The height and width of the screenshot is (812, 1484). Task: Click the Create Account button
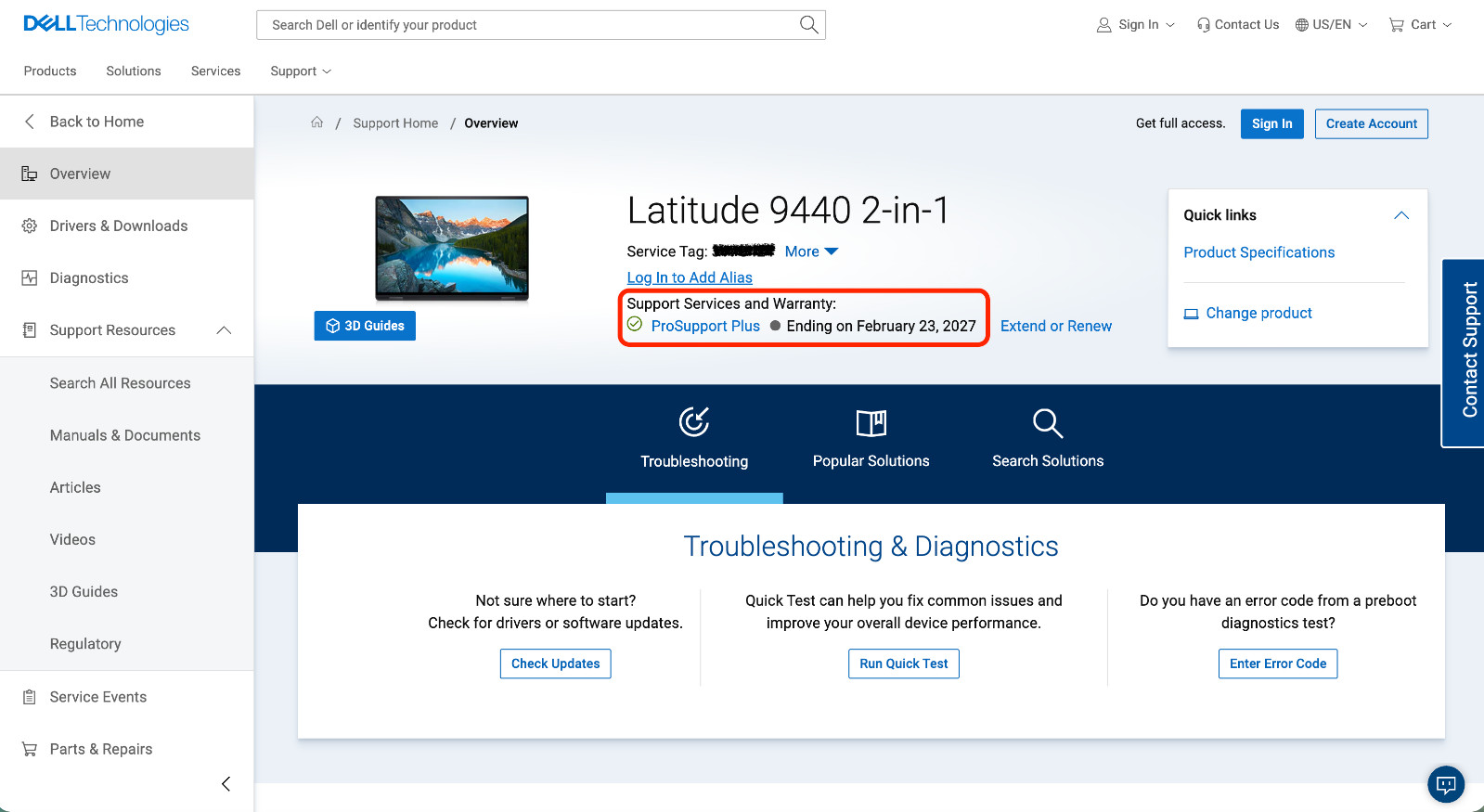pyautogui.click(x=1371, y=123)
